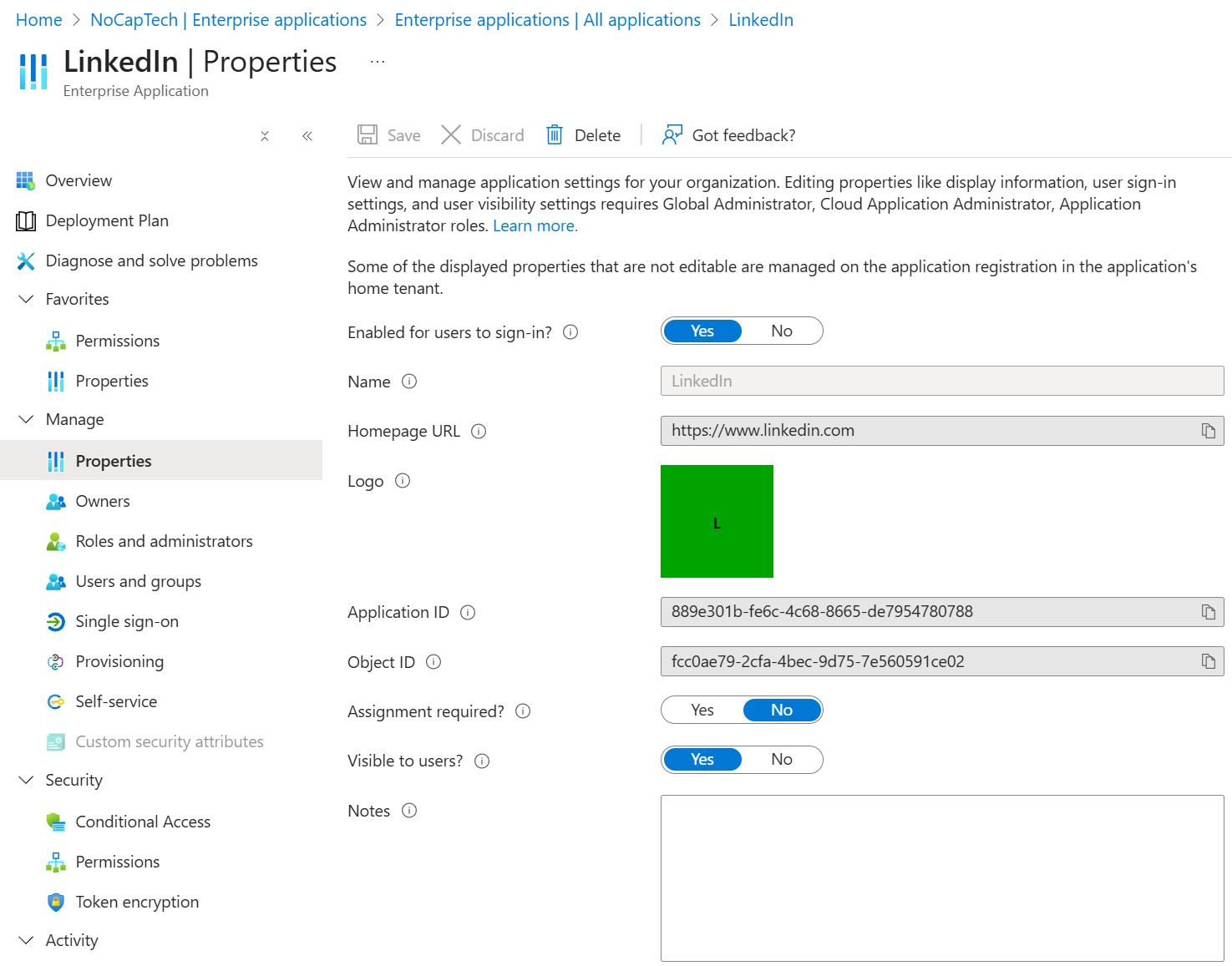This screenshot has height=966, width=1232.
Task: Go to Home breadcrumb
Action: coord(39,20)
